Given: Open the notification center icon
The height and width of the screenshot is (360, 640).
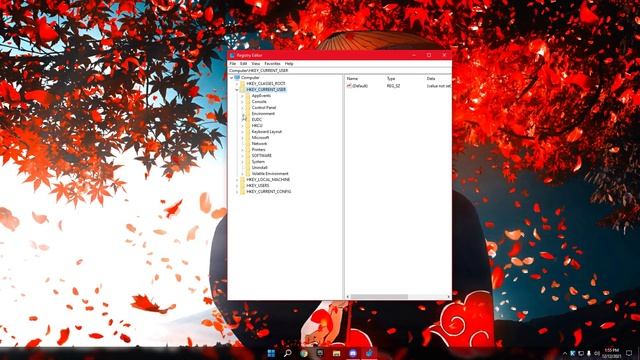Looking at the screenshot, I should point(629,353).
